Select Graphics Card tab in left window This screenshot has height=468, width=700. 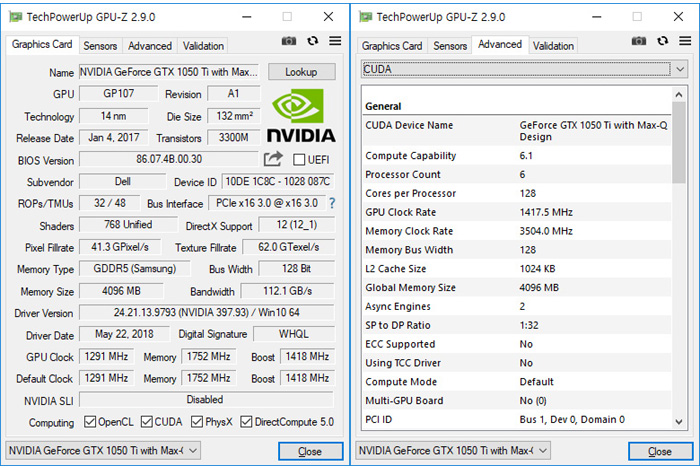pos(42,45)
